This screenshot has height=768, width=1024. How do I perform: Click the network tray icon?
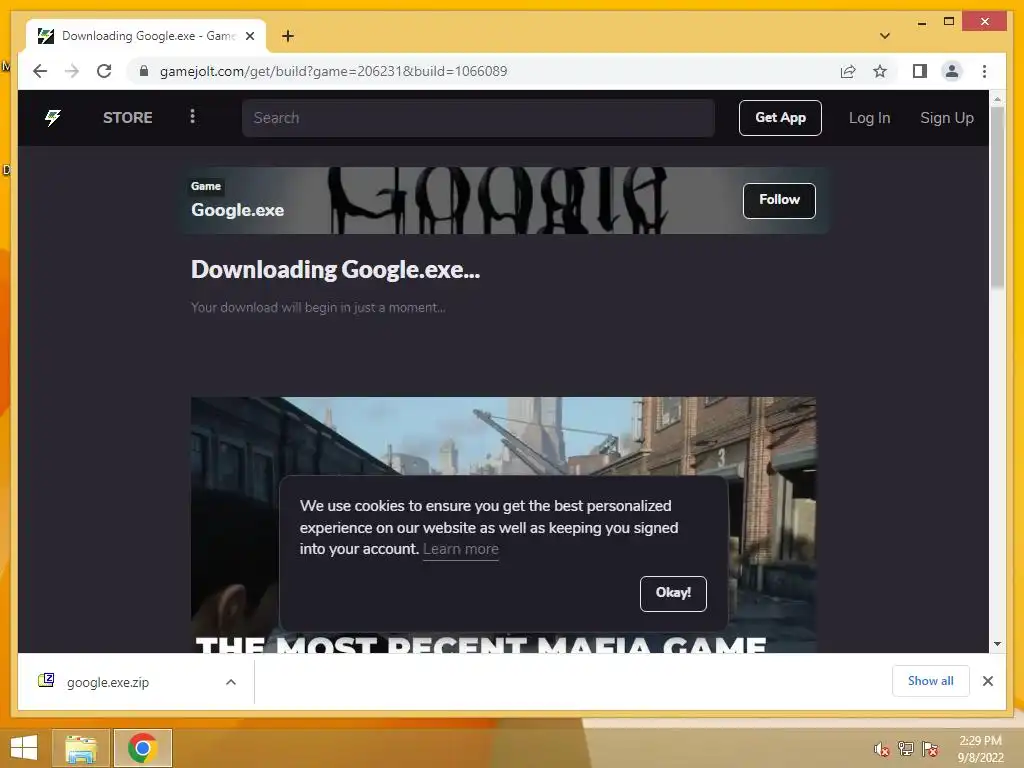(x=906, y=749)
